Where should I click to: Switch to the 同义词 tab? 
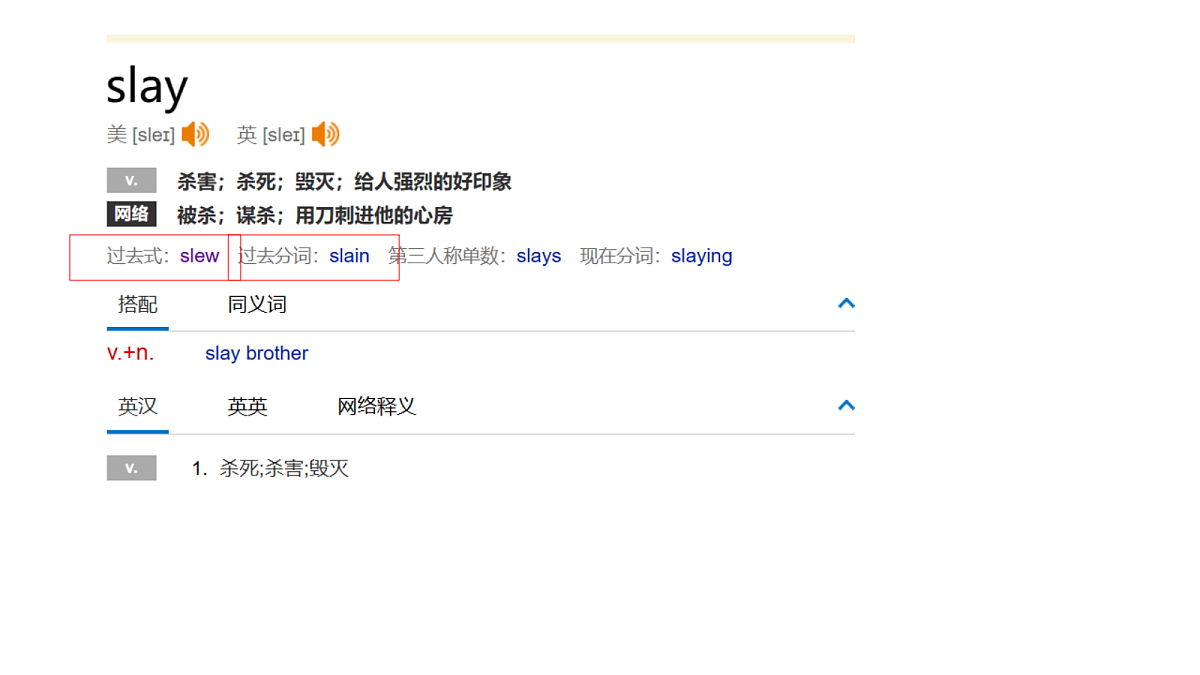coord(257,304)
